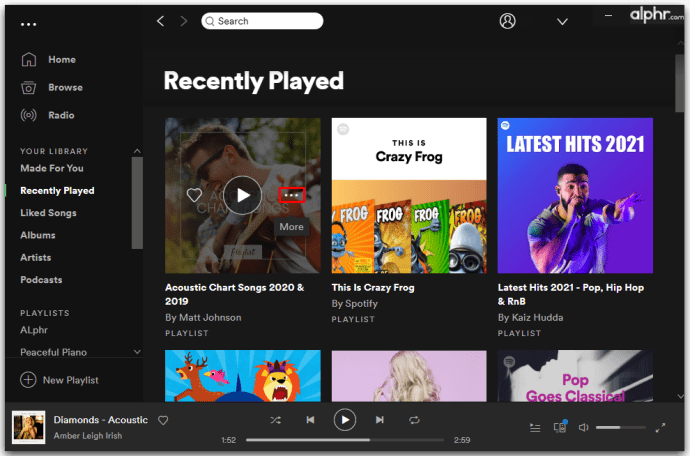The width and height of the screenshot is (690, 456).
Task: Play the Acoustic Chart Songs playlist
Action: coord(242,195)
